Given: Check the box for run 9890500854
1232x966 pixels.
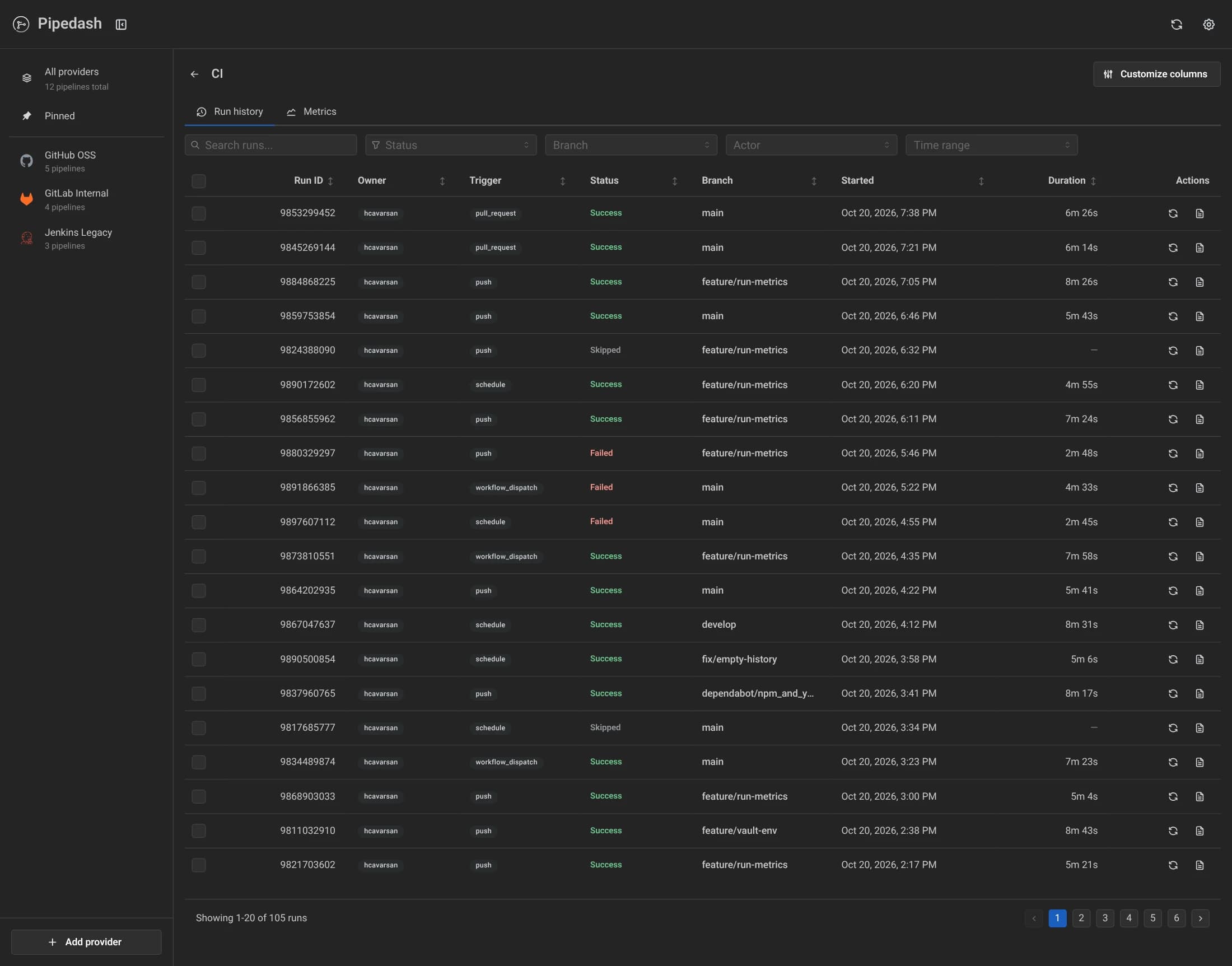Looking at the screenshot, I should click(x=199, y=660).
